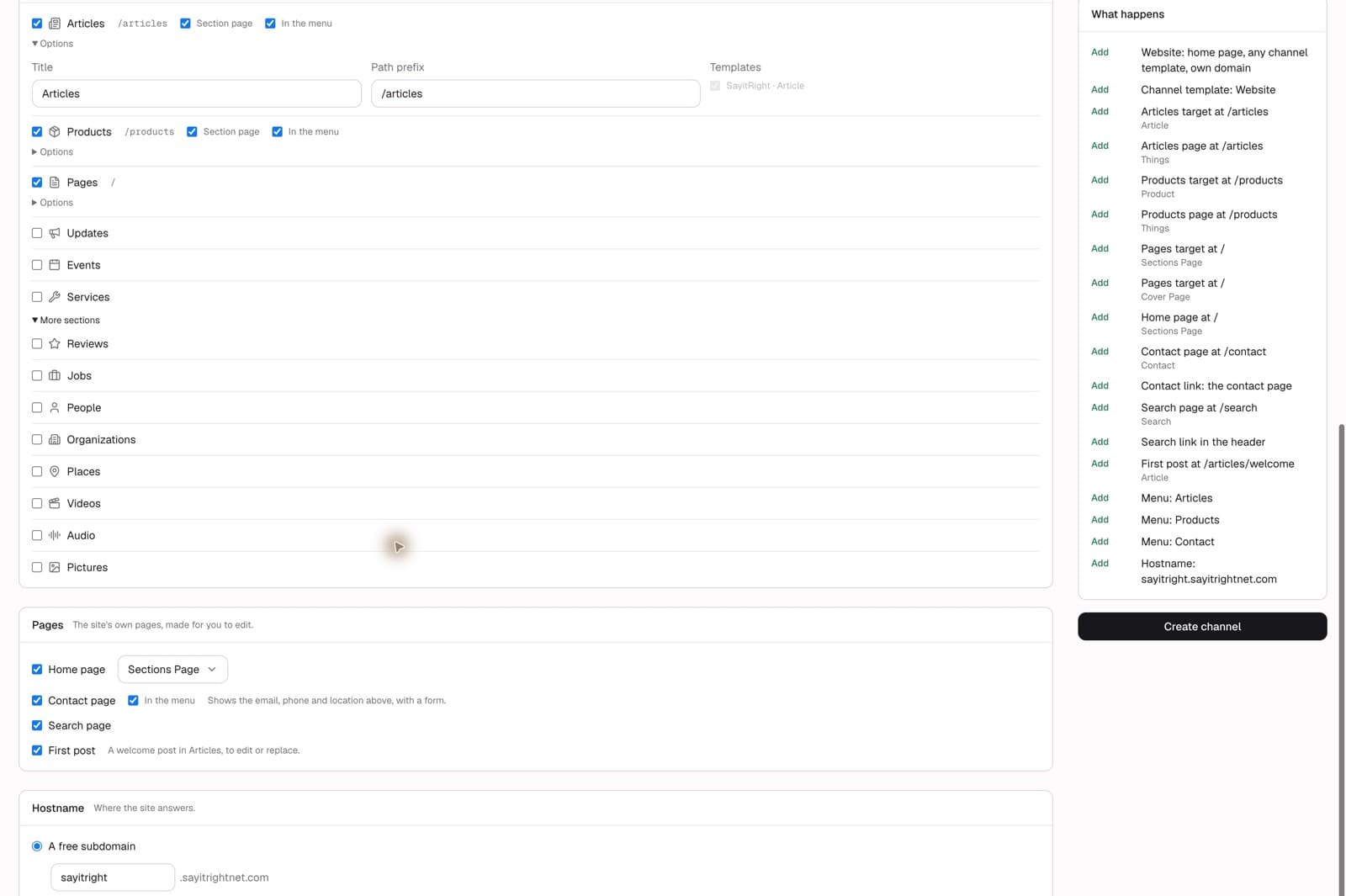The height and width of the screenshot is (896, 1346).
Task: Click 'Menu: Products' in What happens list
Action: pyautogui.click(x=1180, y=521)
